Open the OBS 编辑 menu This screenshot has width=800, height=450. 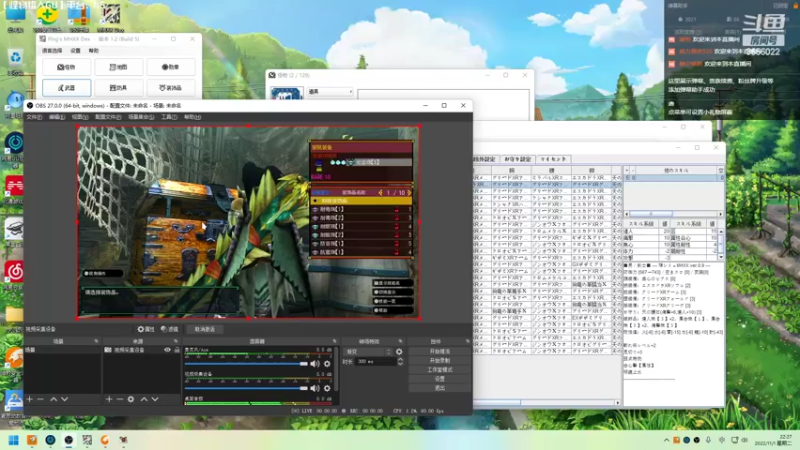pyautogui.click(x=57, y=117)
